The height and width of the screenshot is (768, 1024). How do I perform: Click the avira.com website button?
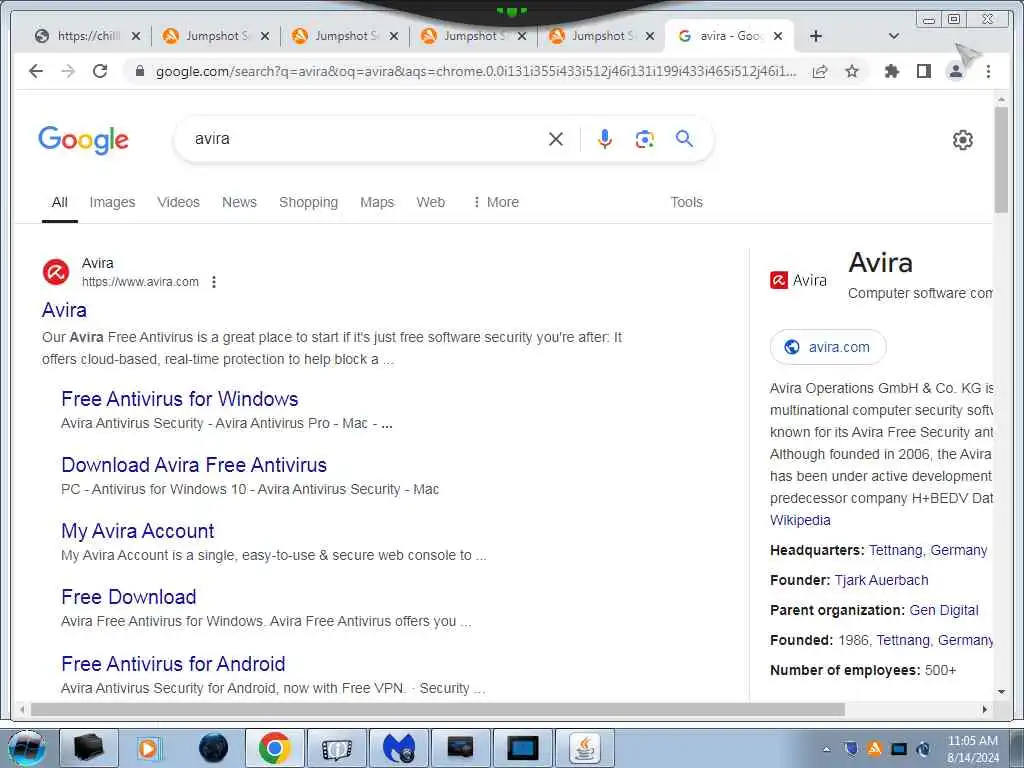(828, 347)
